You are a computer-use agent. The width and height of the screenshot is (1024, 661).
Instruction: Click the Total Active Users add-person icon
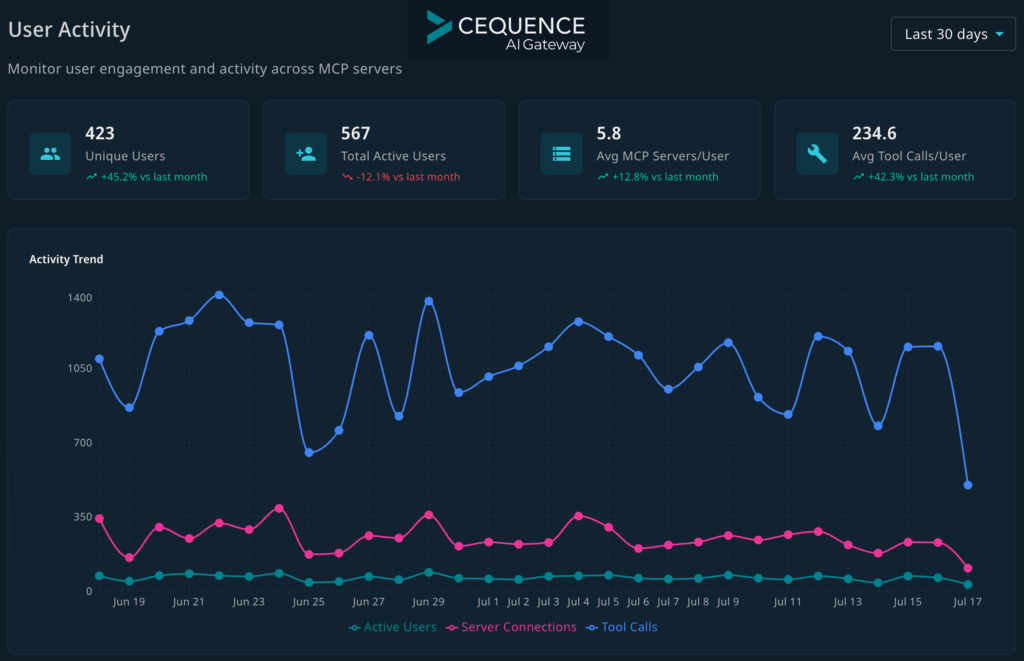coord(306,154)
